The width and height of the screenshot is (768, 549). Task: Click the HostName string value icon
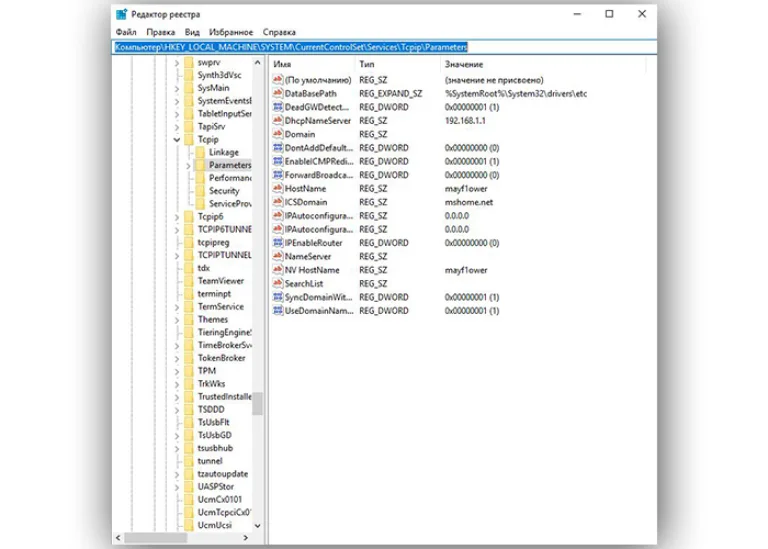[278, 188]
